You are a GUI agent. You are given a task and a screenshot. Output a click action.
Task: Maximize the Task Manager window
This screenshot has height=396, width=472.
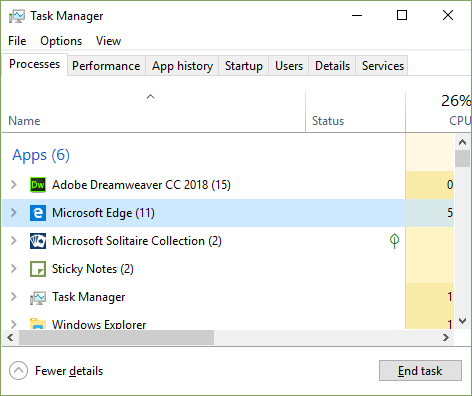pyautogui.click(x=402, y=15)
